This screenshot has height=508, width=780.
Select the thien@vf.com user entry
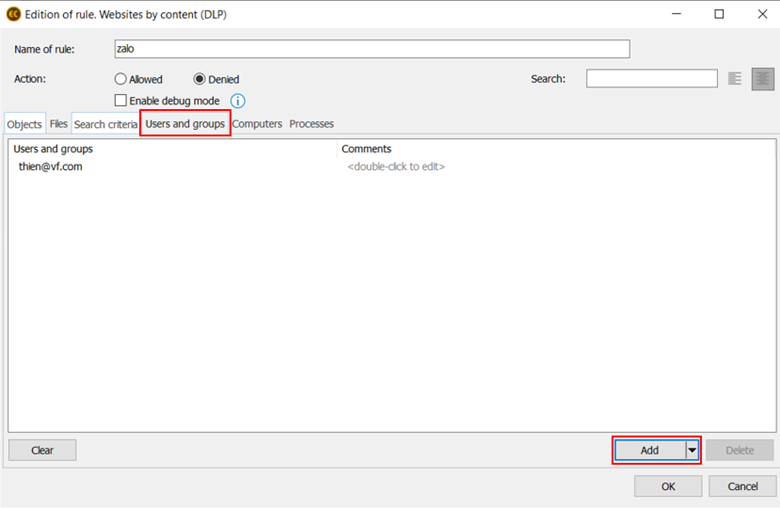pos(50,166)
